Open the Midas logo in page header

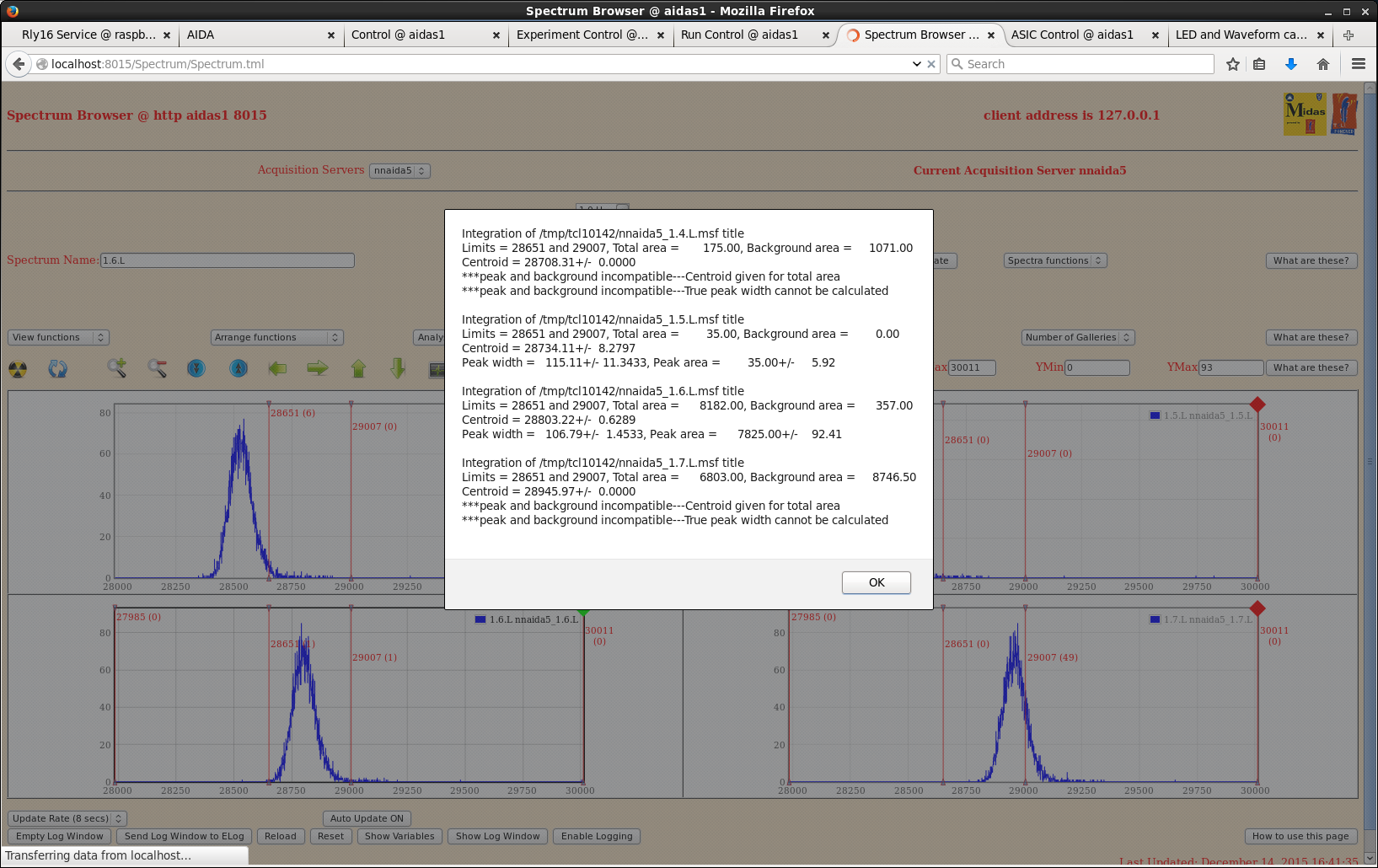1304,115
